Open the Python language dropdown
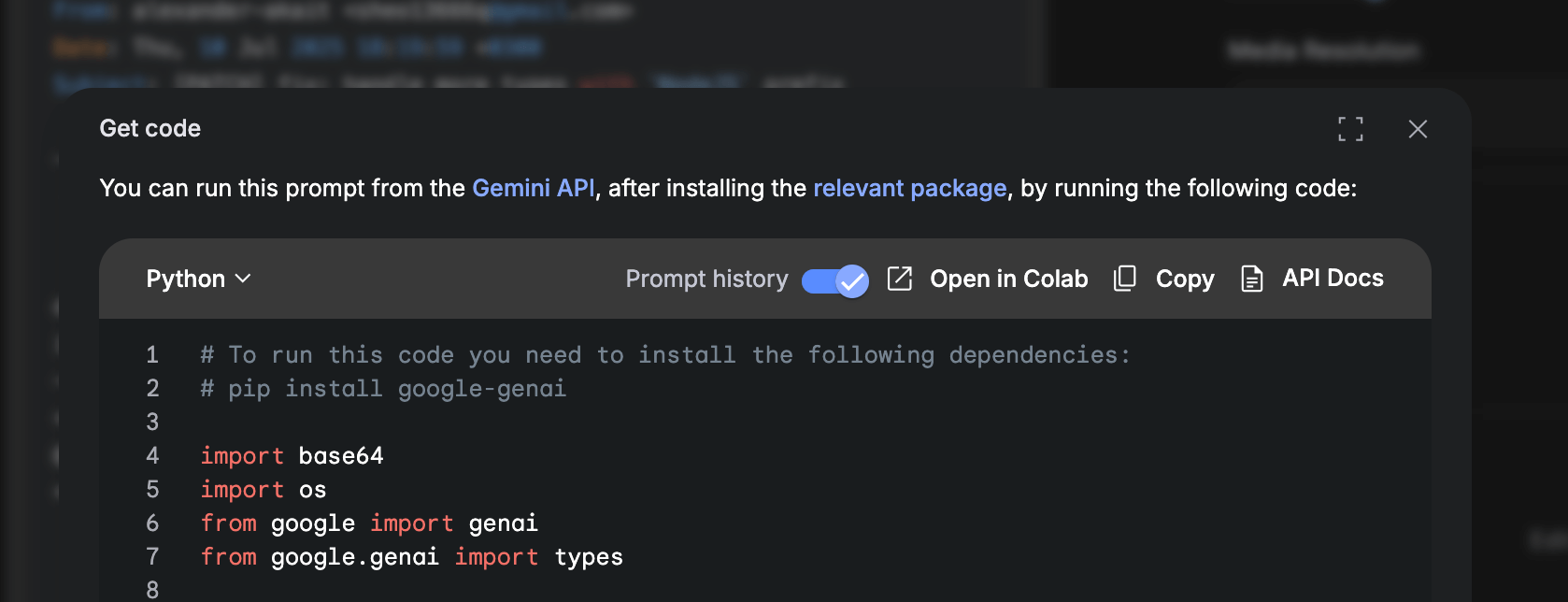This screenshot has height=602, width=1568. 198,279
